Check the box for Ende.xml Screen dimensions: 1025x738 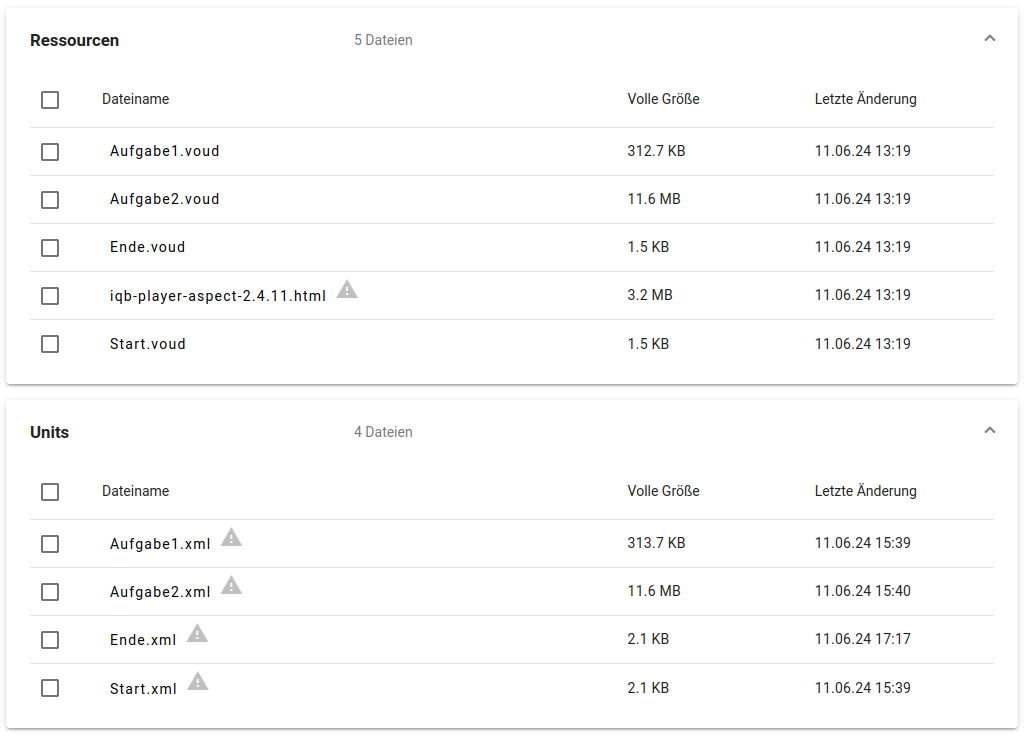pos(50,640)
